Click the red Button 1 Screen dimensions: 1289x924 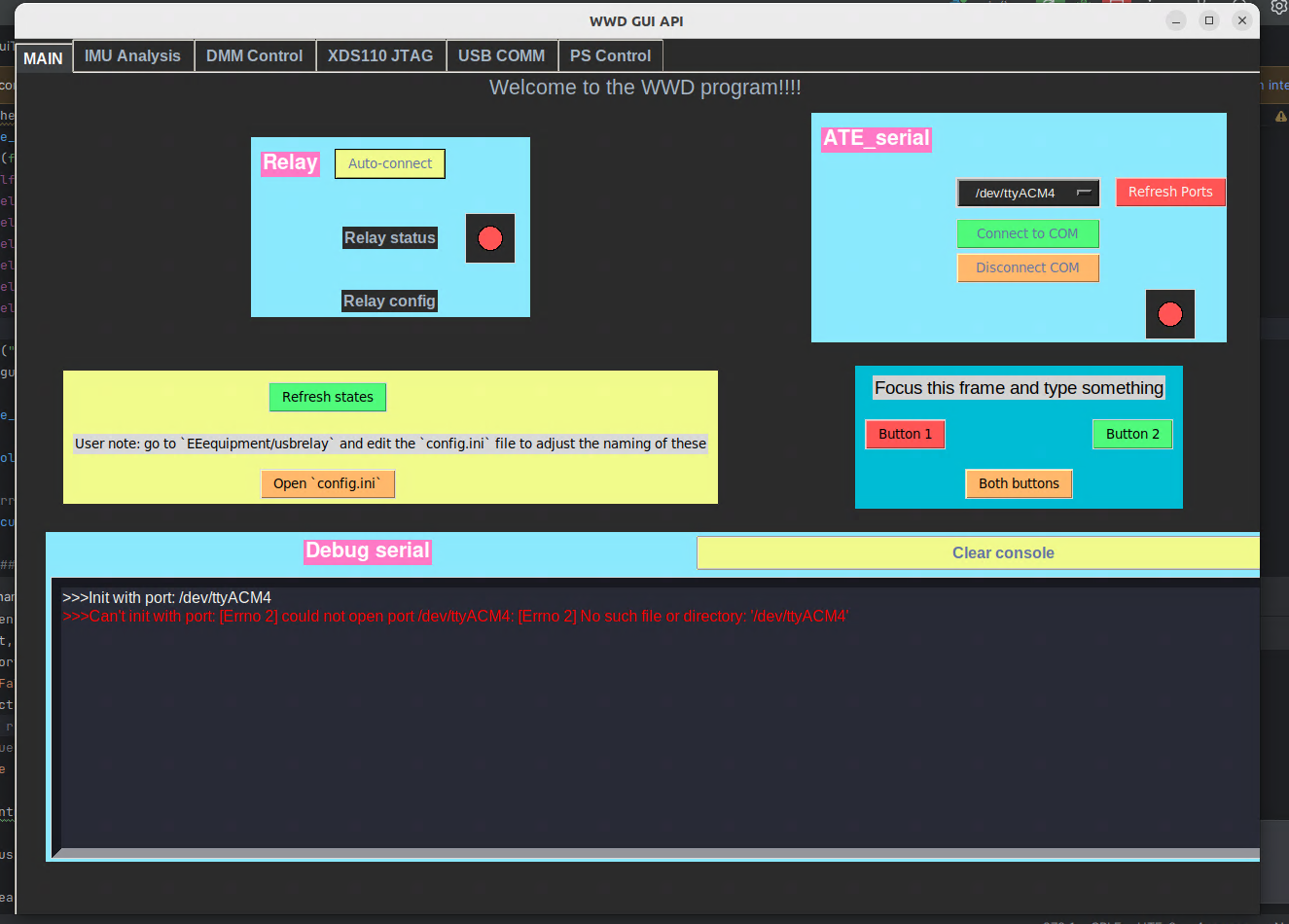coord(905,435)
